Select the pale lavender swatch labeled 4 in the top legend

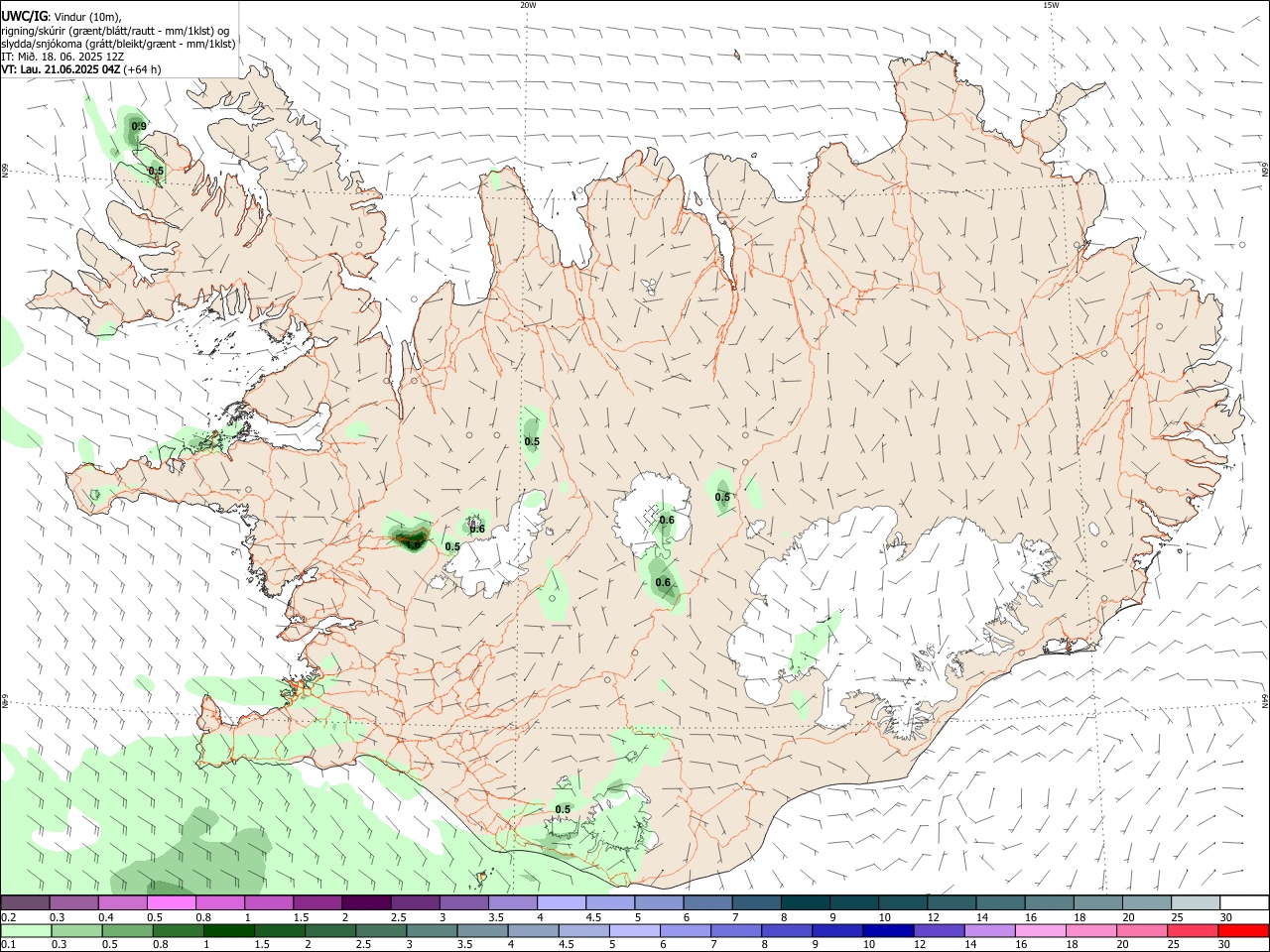pos(561,903)
